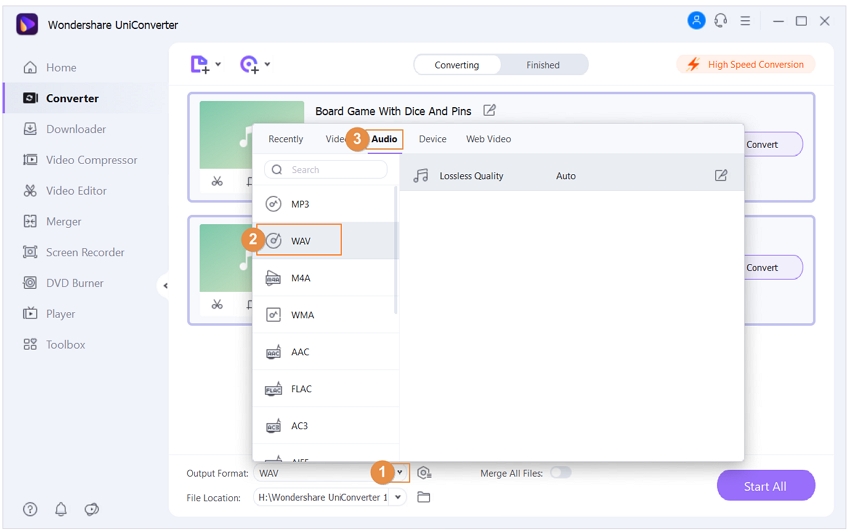Open the Downloader section
The image size is (850, 532).
click(x=65, y=129)
